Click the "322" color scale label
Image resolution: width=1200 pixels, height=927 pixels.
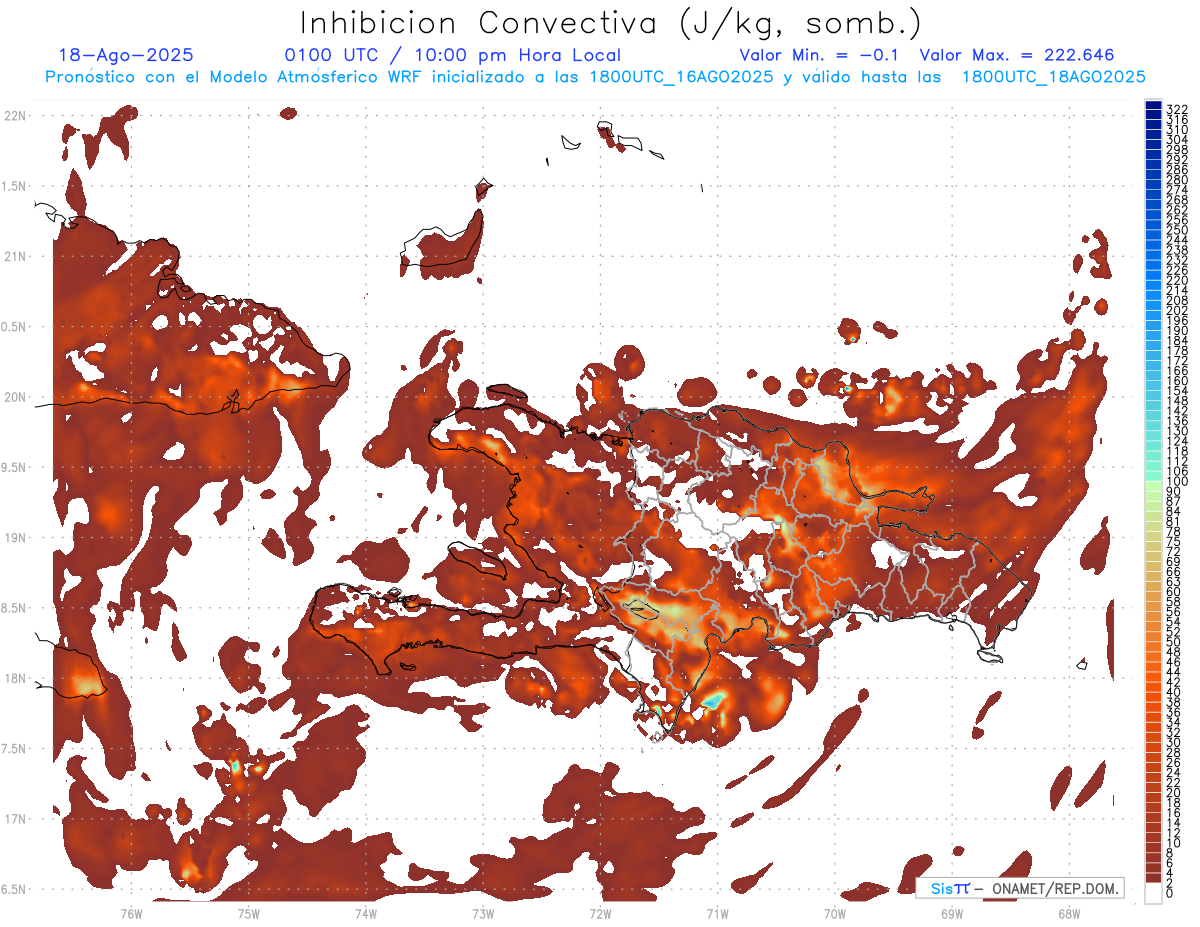pos(1177,108)
